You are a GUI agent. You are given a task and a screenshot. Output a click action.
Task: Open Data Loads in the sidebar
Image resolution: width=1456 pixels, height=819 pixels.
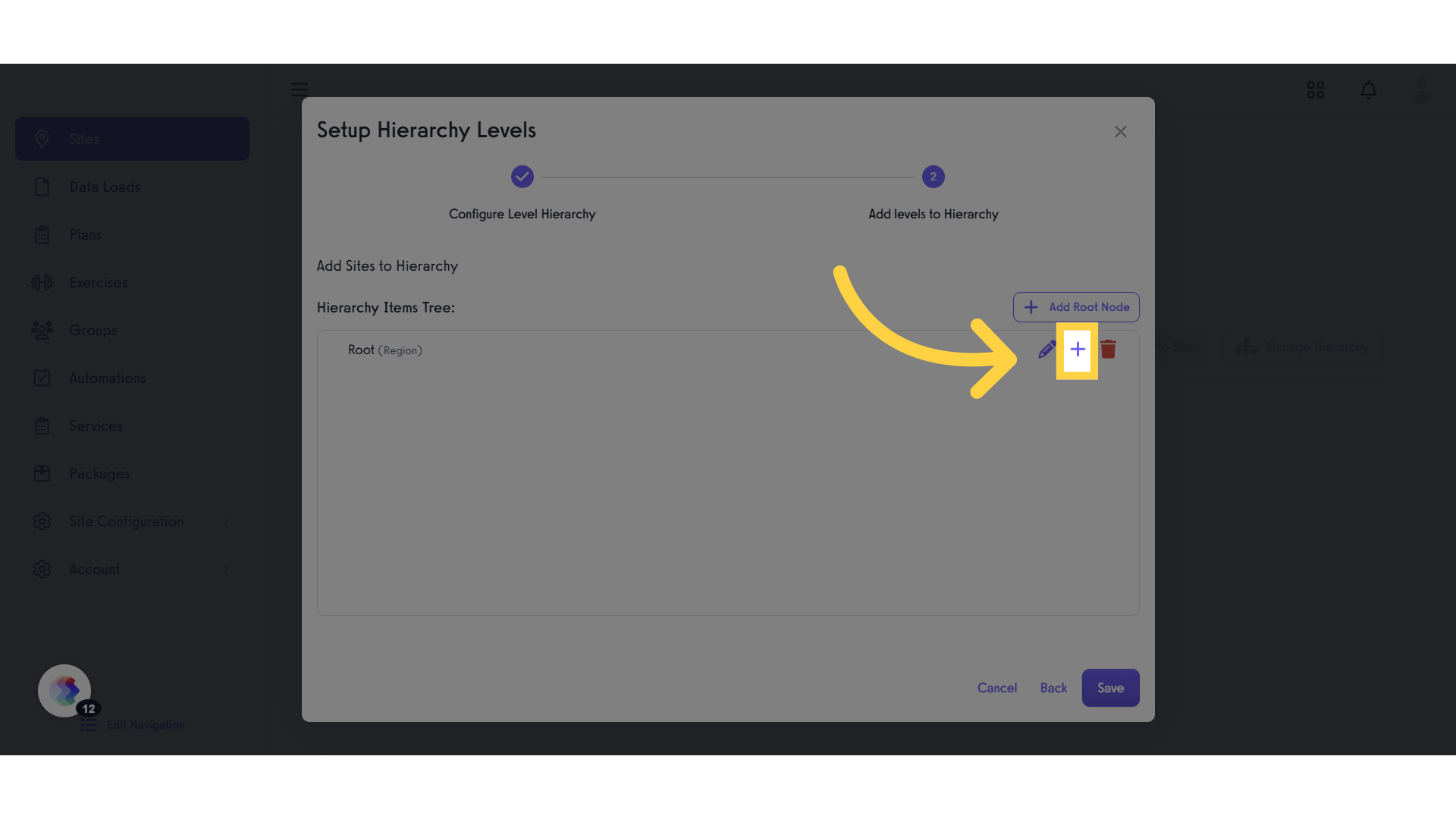pyautogui.click(x=132, y=187)
